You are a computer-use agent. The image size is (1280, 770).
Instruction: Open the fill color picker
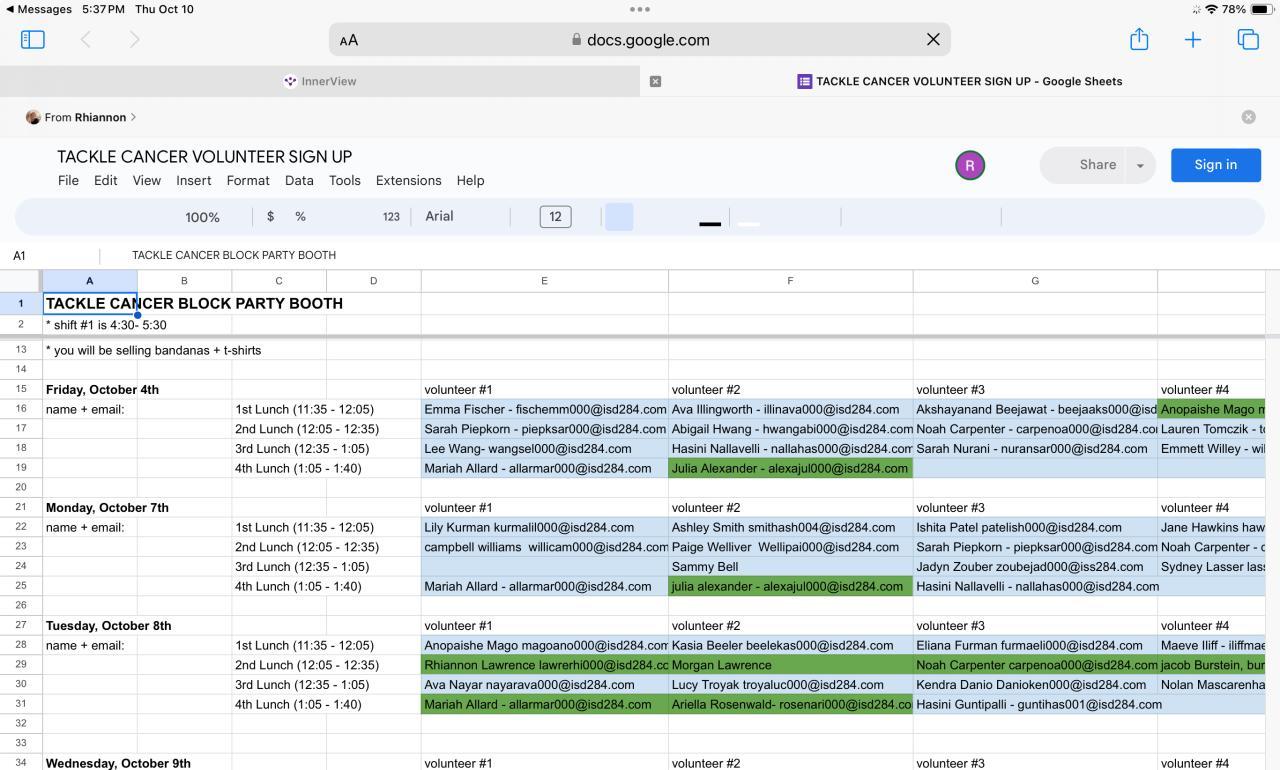pyautogui.click(x=749, y=217)
